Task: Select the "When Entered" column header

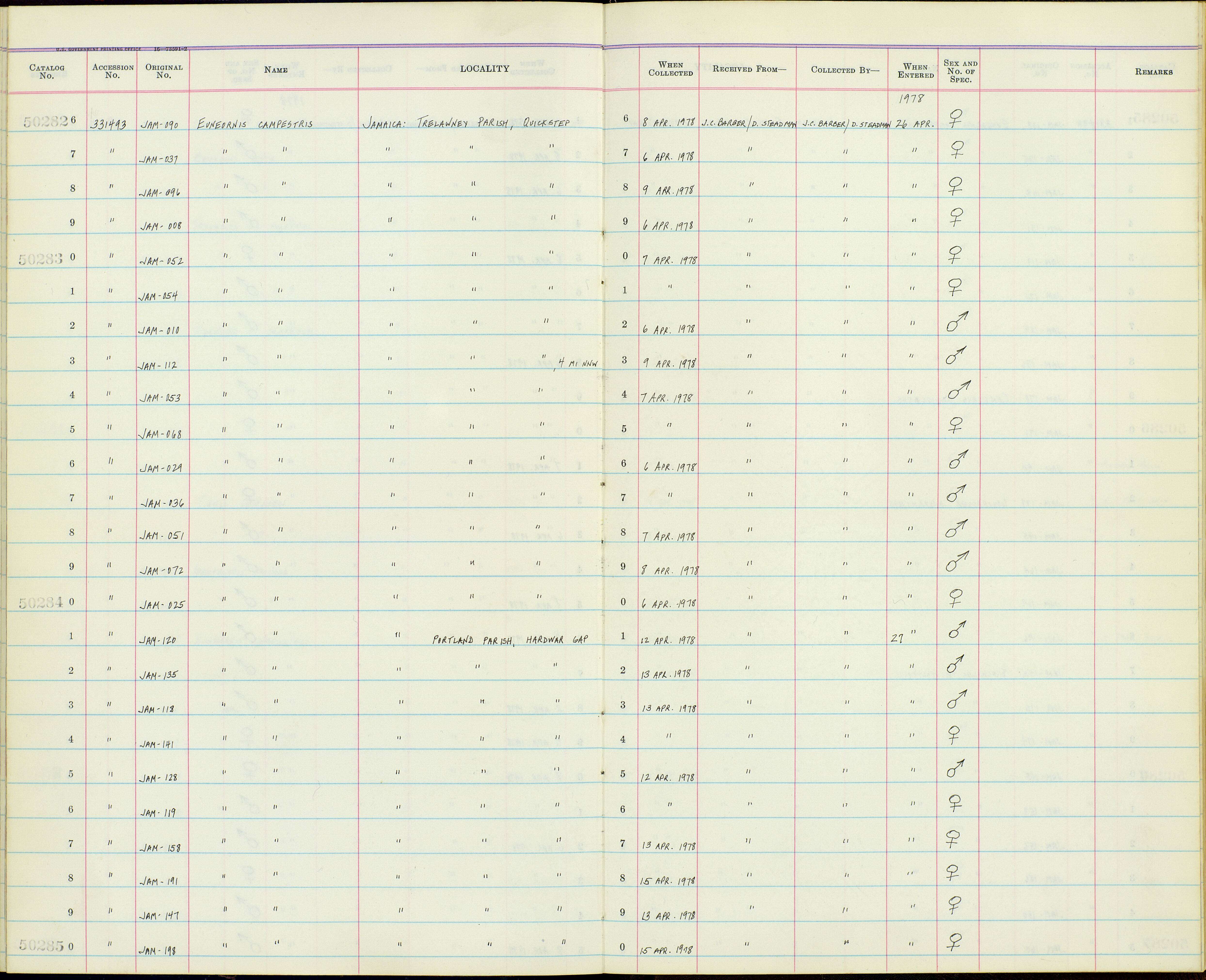Action: pos(915,71)
